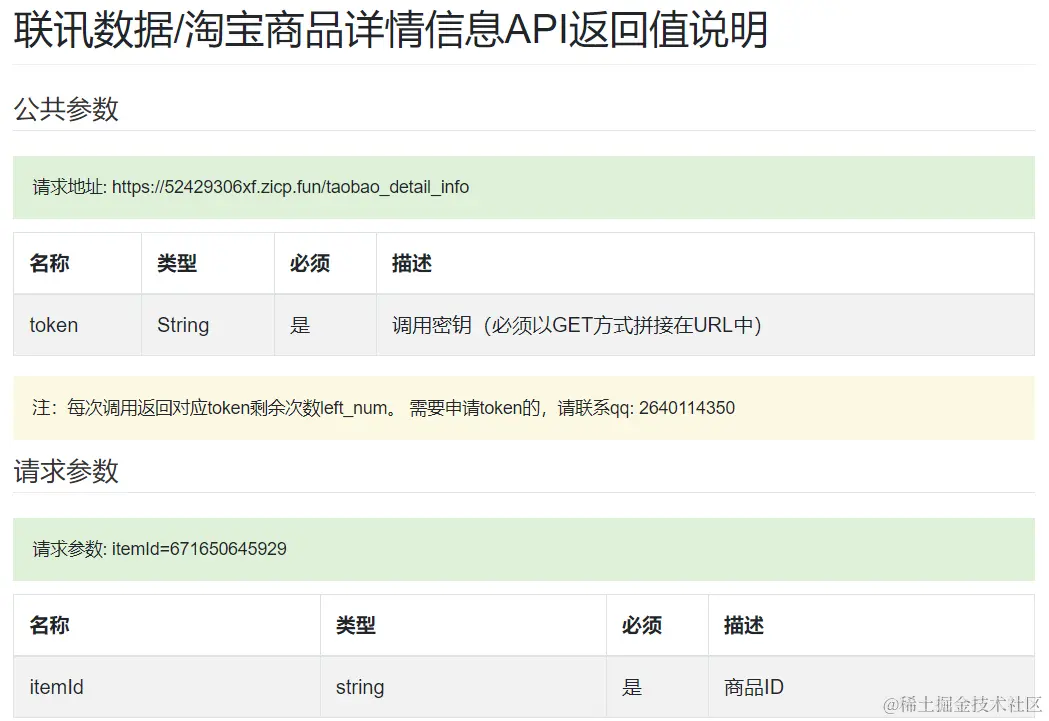Click the page title 联讯数据/淘宝商品详情信息API返回值说明
1049x721 pixels.
pos(390,30)
